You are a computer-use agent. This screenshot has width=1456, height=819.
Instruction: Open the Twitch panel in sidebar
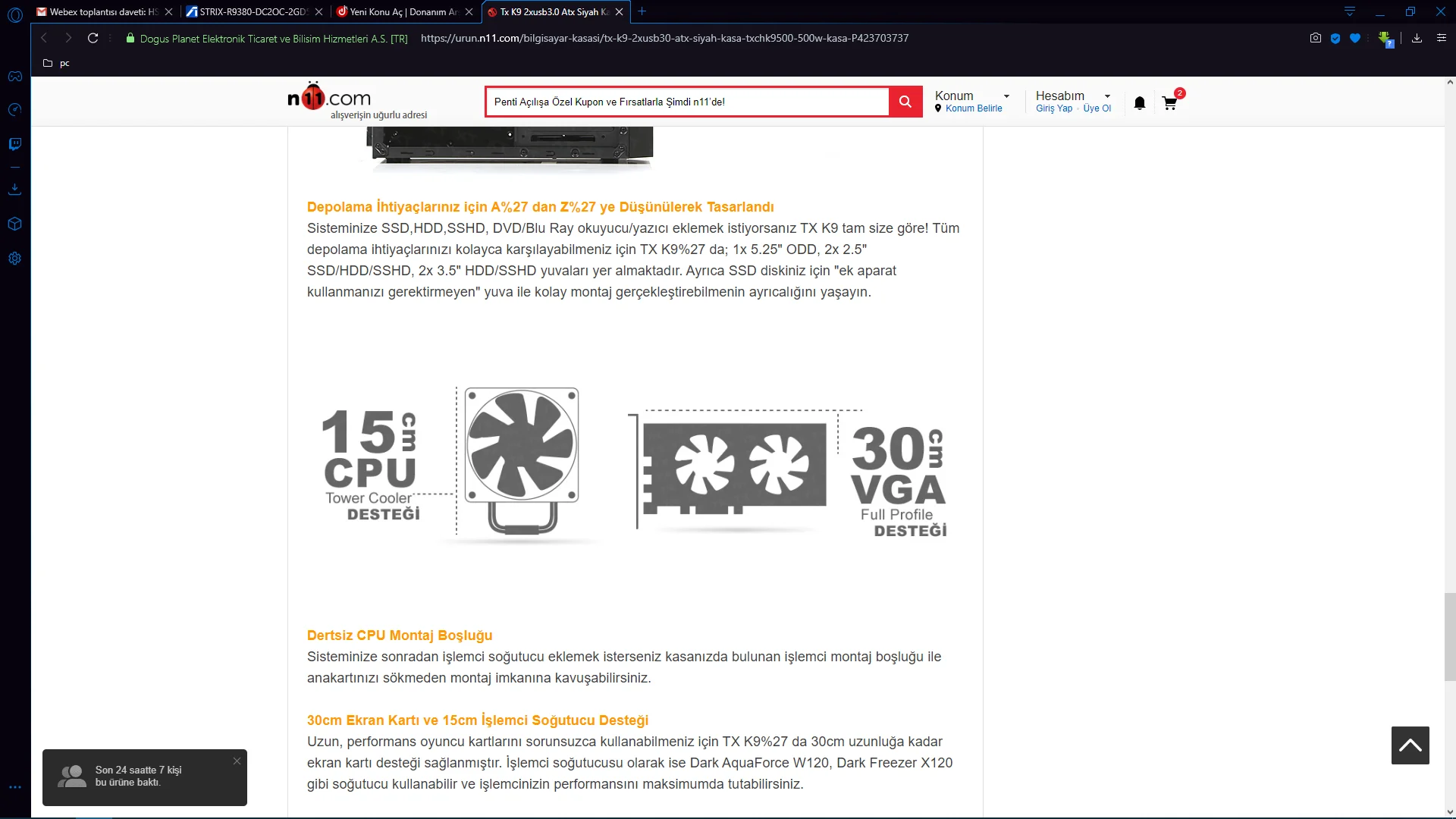pyautogui.click(x=14, y=144)
